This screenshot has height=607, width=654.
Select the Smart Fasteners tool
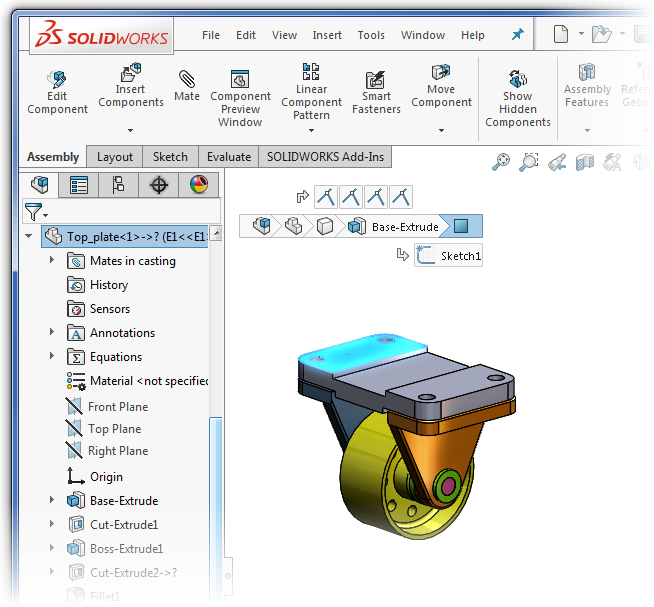[x=376, y=92]
